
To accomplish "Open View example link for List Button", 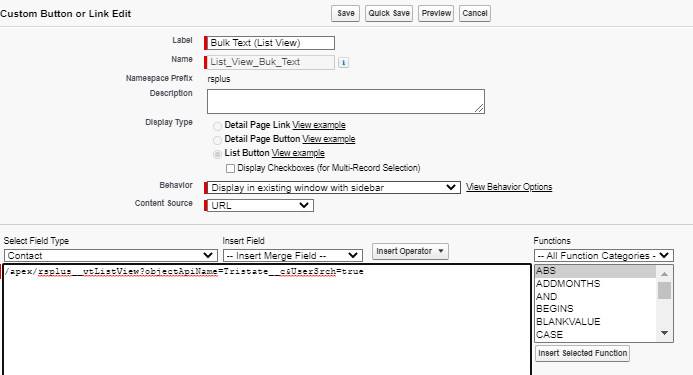I will (x=298, y=153).
